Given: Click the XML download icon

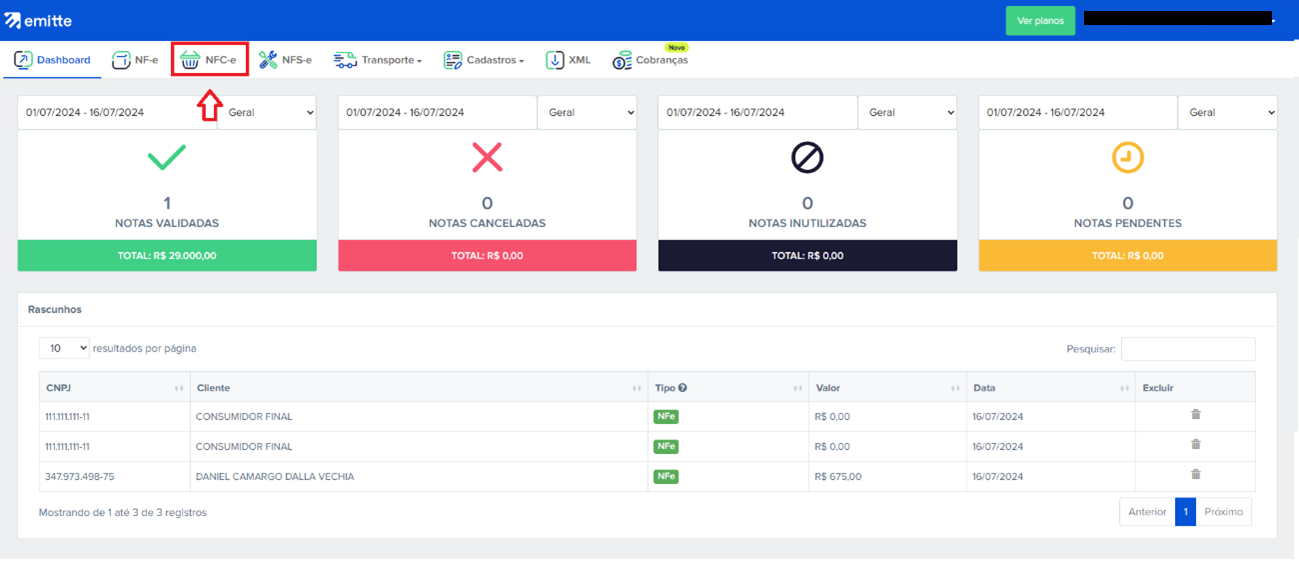Looking at the screenshot, I should pyautogui.click(x=555, y=60).
